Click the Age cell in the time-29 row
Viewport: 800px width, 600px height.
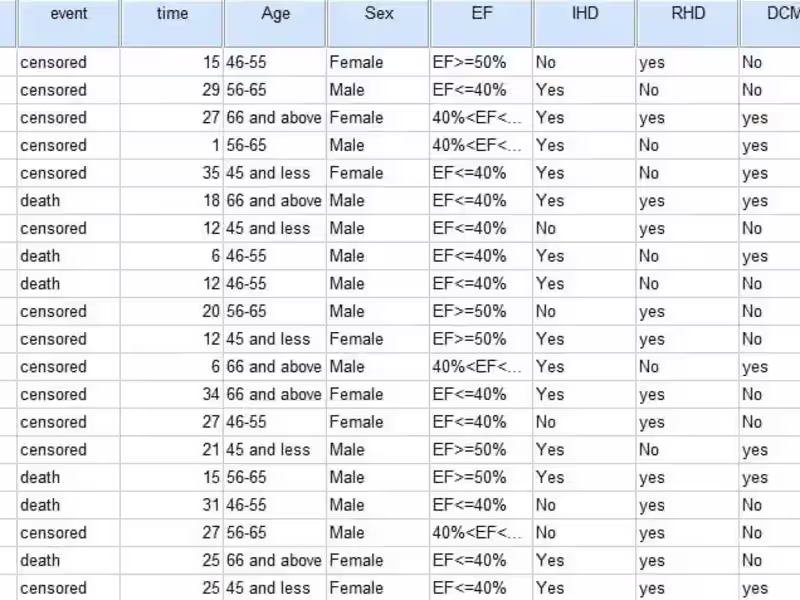275,90
